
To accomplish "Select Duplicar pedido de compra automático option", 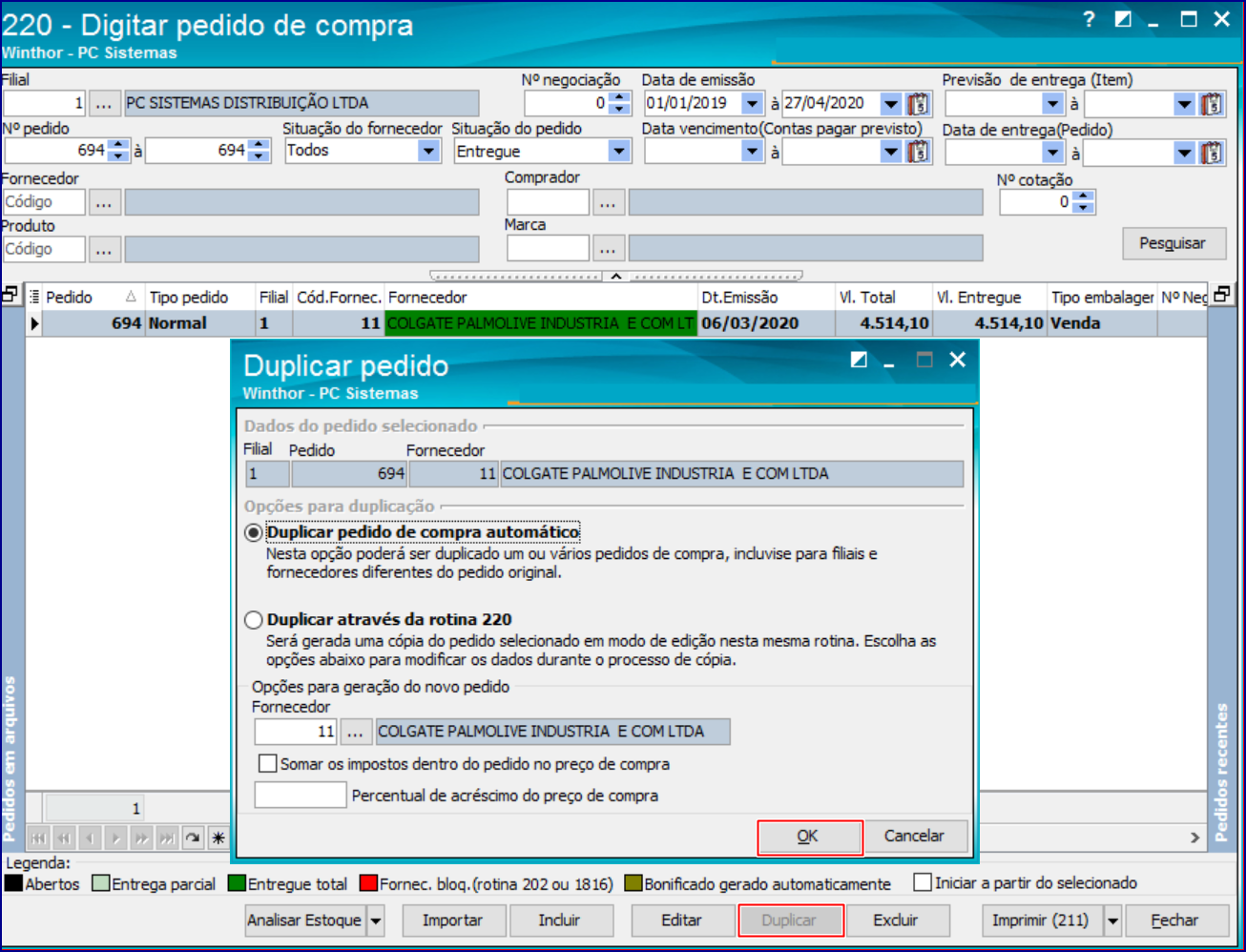I will [x=253, y=532].
